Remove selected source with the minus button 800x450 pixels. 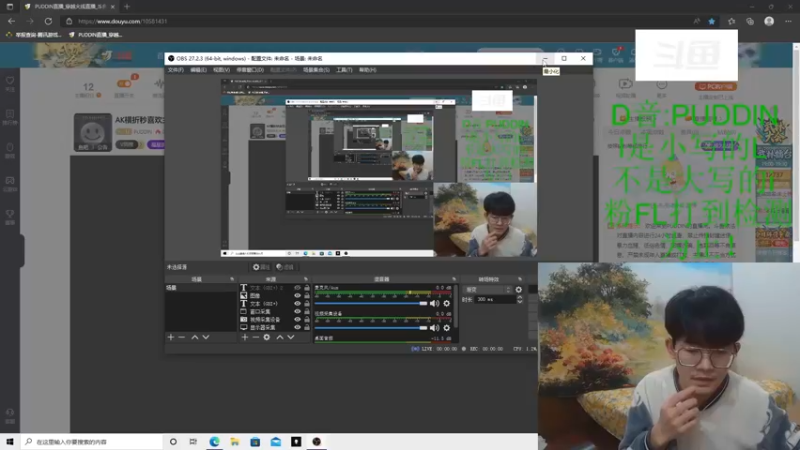point(256,337)
